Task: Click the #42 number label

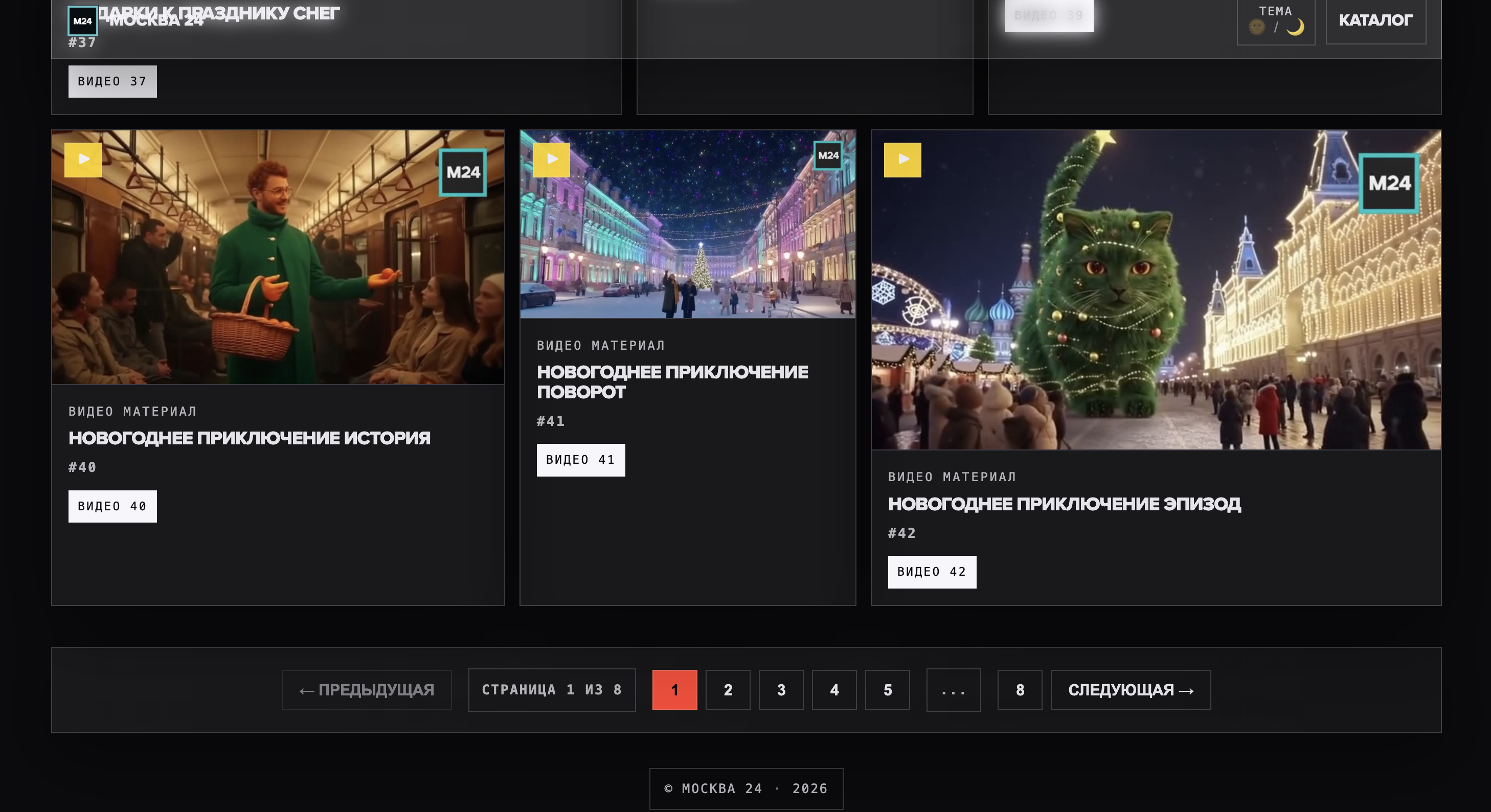Action: tap(902, 534)
